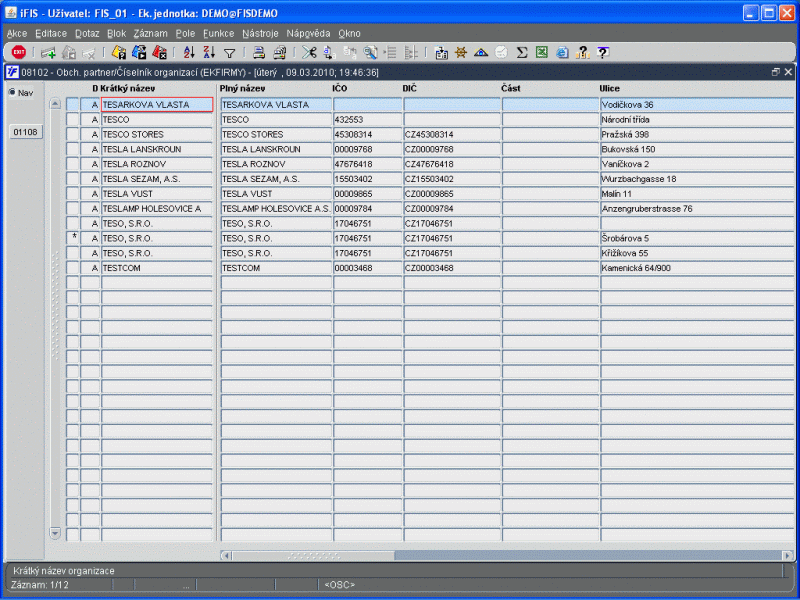Image resolution: width=800 pixels, height=600 pixels.
Task: Click the IČO cell 45308314
Action: (367, 135)
